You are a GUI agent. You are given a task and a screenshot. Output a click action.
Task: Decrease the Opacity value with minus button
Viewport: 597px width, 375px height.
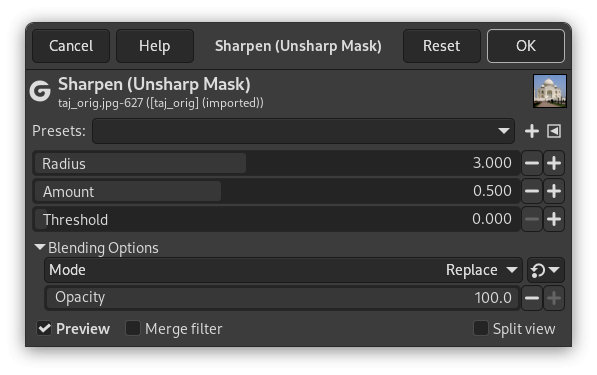tap(532, 298)
